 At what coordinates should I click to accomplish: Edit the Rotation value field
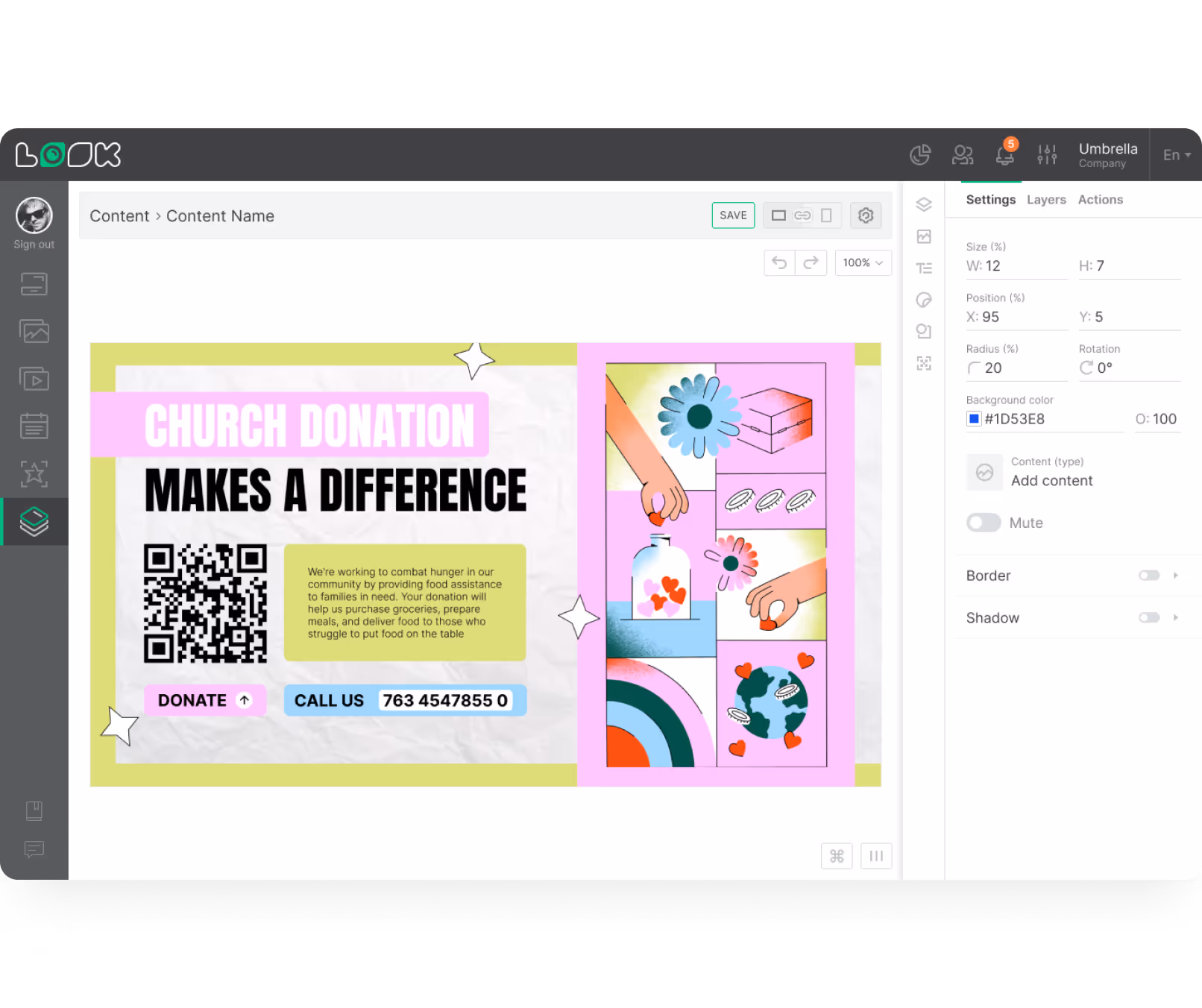pos(1130,368)
